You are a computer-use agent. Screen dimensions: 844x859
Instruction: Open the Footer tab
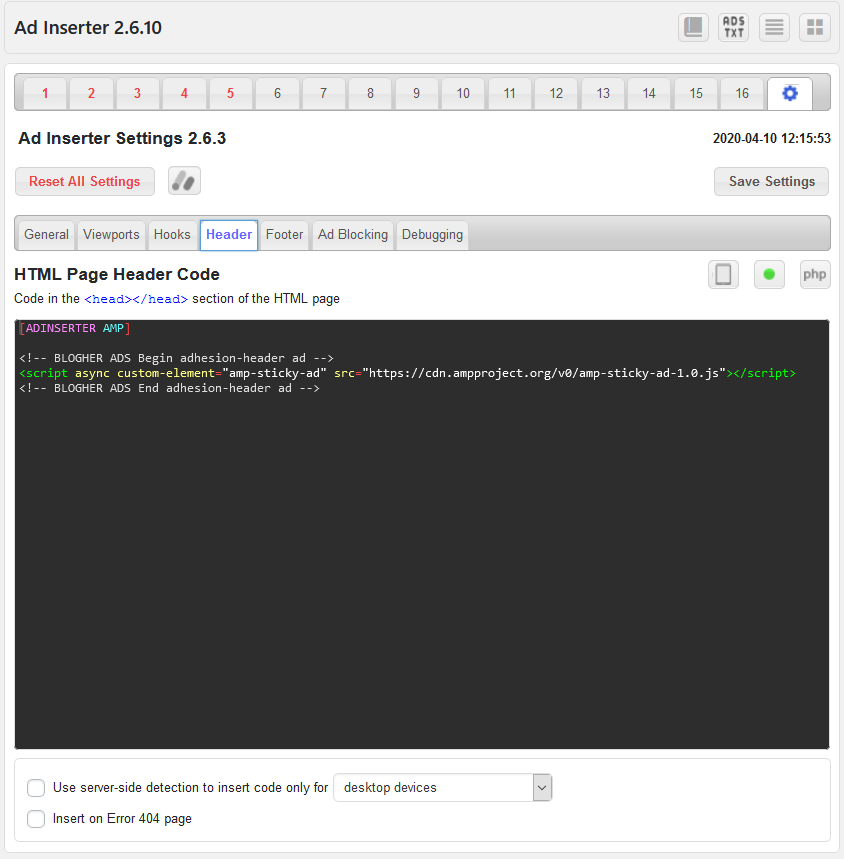point(284,234)
